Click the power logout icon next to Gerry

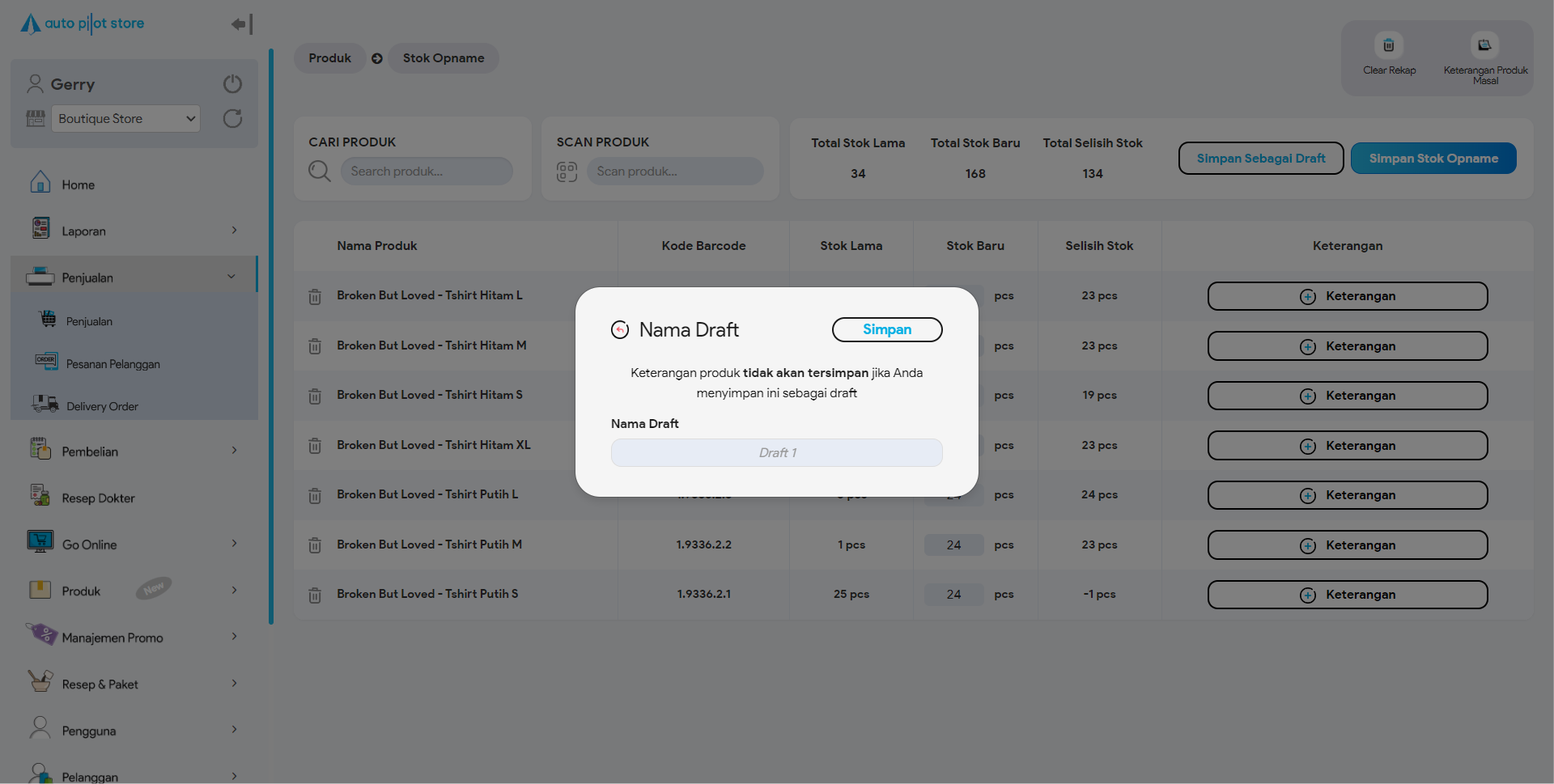click(232, 84)
